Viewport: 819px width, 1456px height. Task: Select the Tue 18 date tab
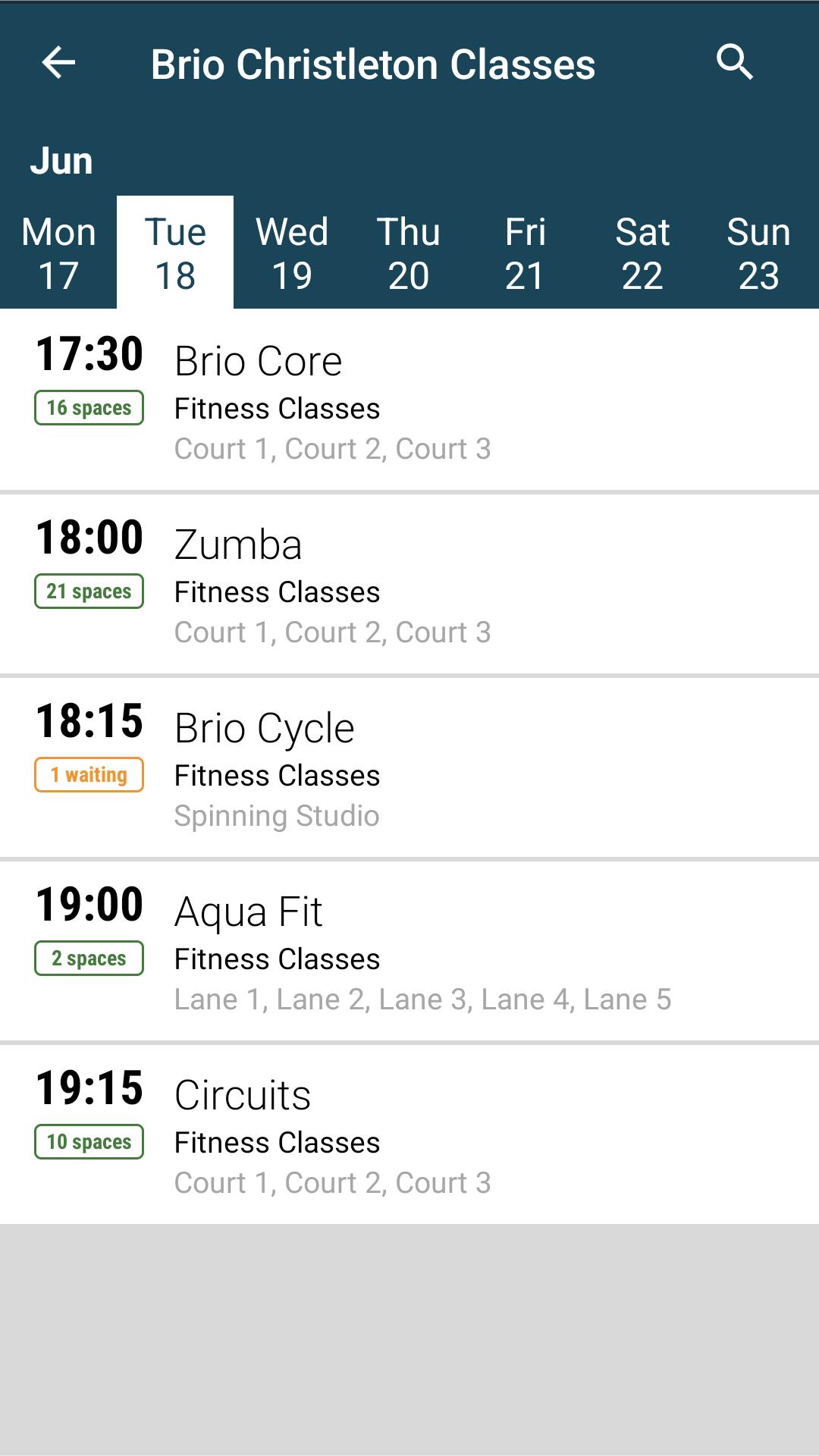[x=175, y=253]
